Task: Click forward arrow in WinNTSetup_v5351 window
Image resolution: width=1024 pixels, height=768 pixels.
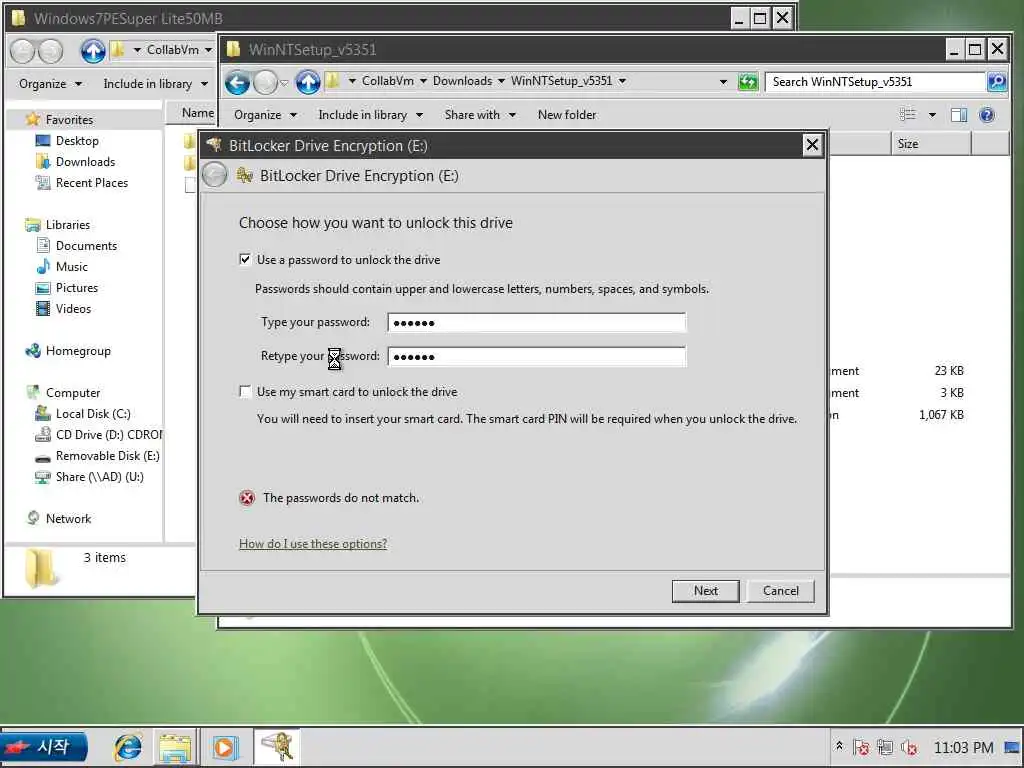Action: pos(265,82)
